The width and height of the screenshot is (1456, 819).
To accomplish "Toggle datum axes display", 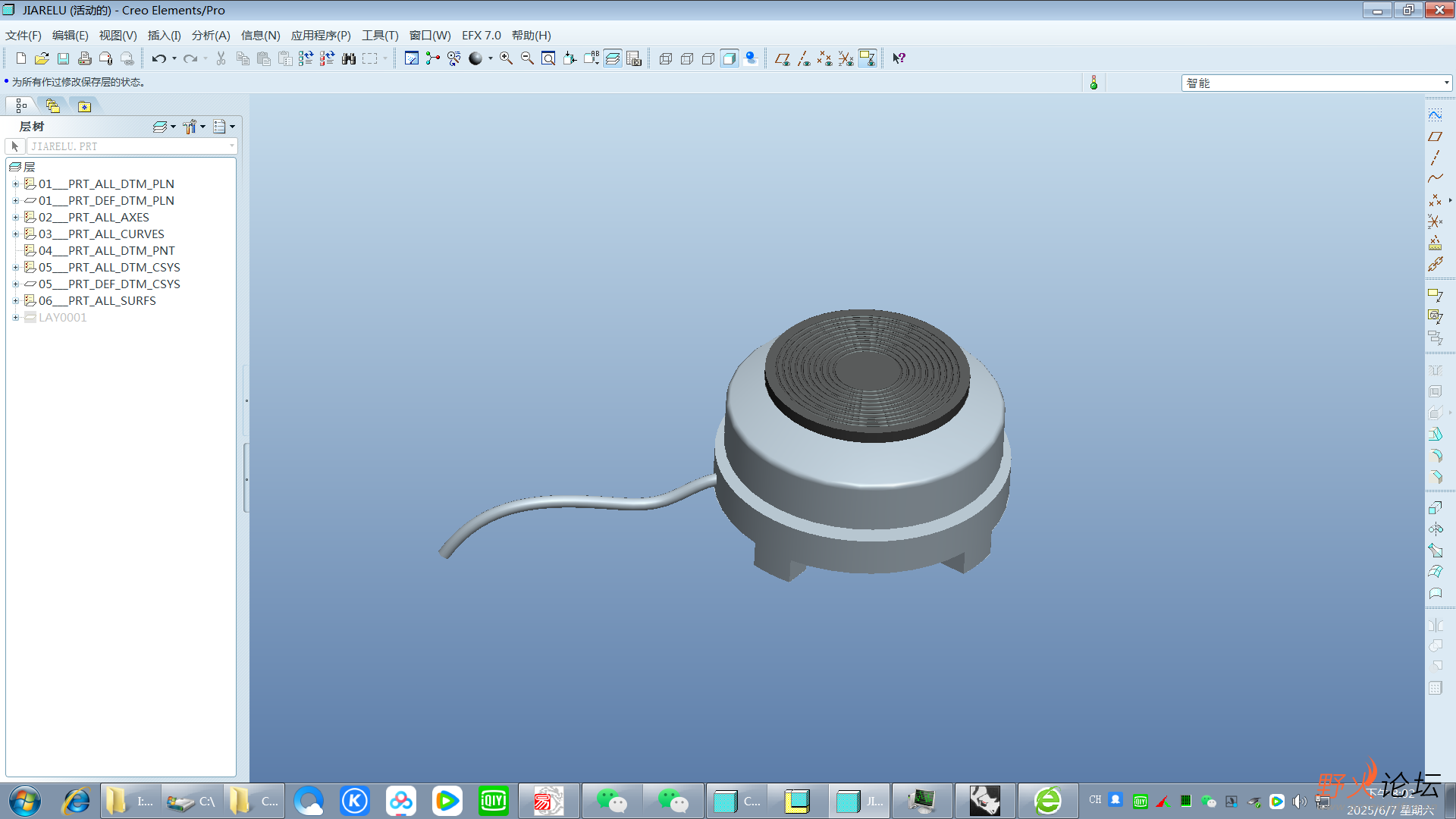I will pyautogui.click(x=803, y=58).
